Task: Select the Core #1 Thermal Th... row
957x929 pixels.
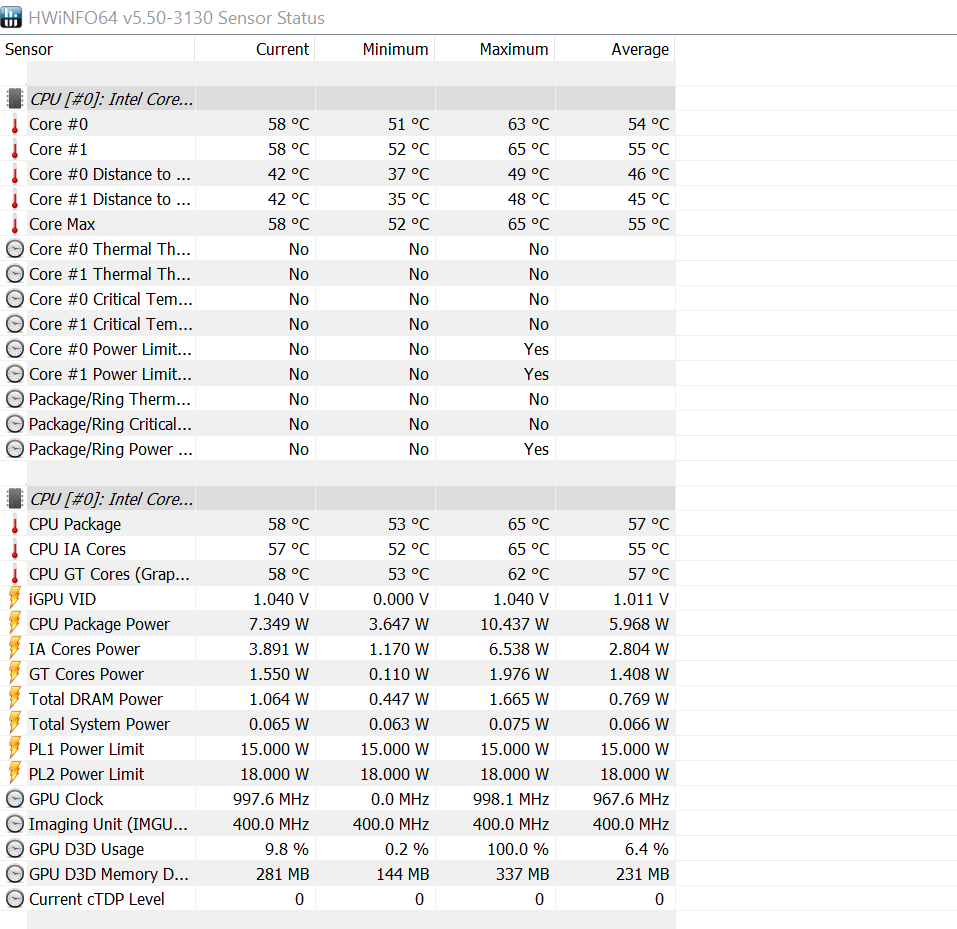Action: 338,274
